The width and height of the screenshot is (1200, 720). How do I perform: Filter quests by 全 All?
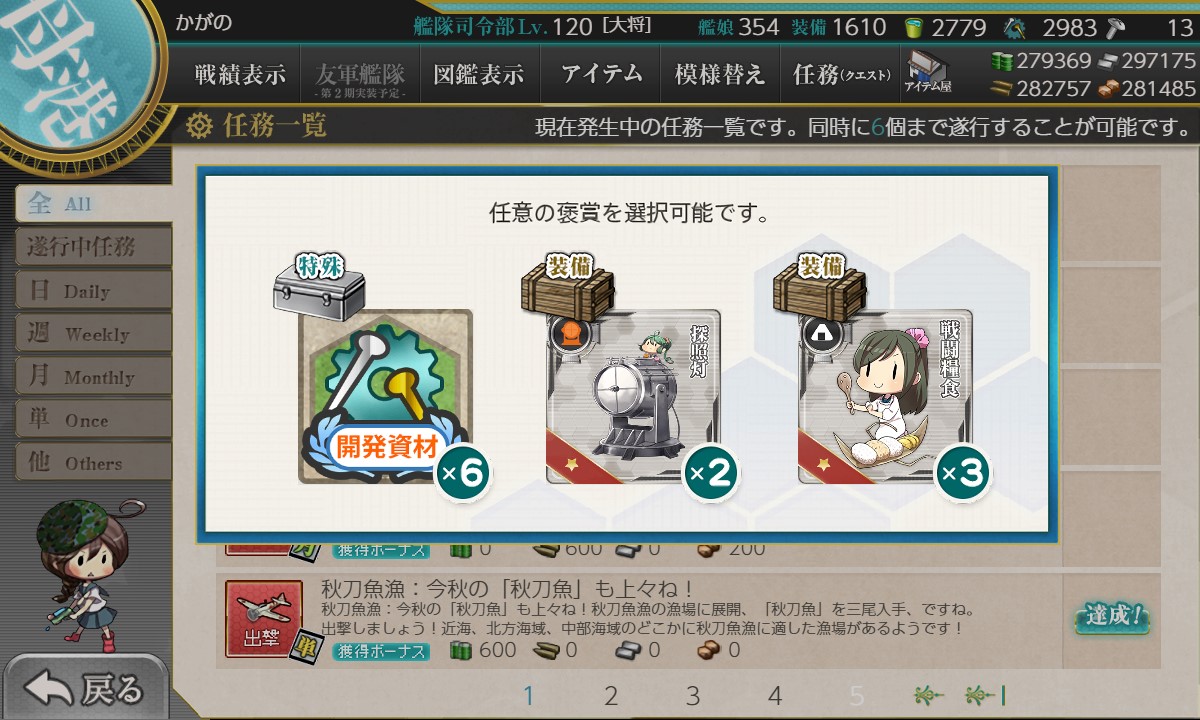(x=92, y=203)
